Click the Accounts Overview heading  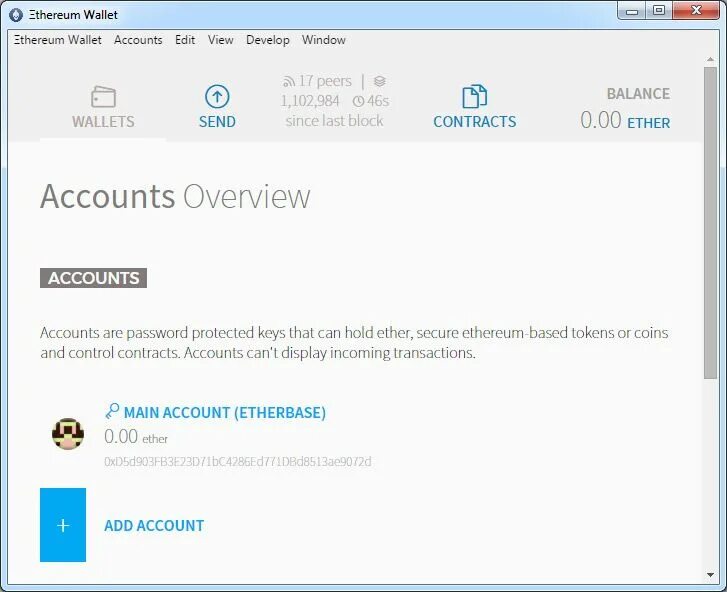coord(175,197)
